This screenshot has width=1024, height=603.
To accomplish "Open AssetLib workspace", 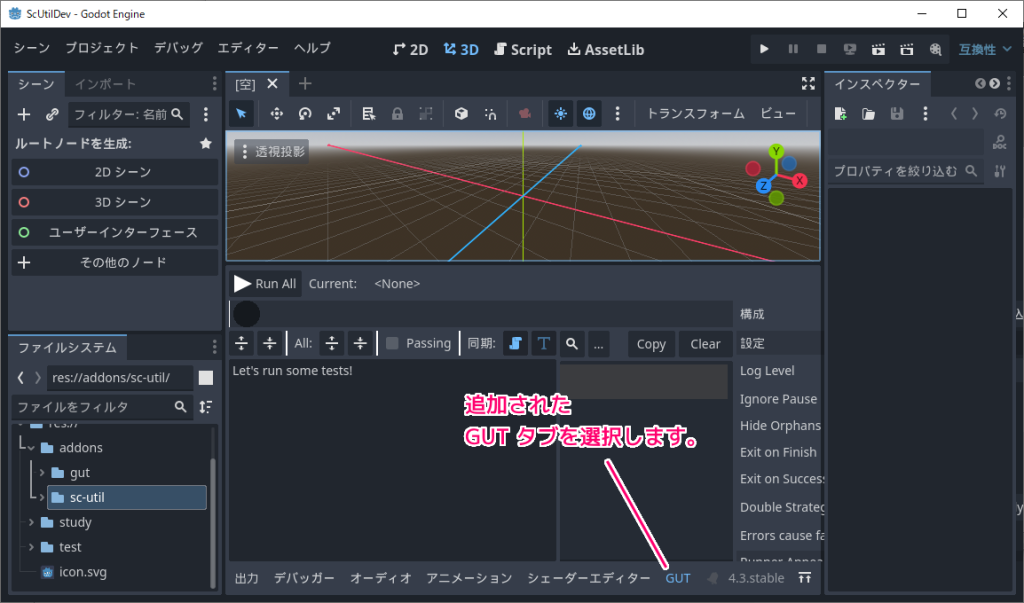I will [606, 49].
